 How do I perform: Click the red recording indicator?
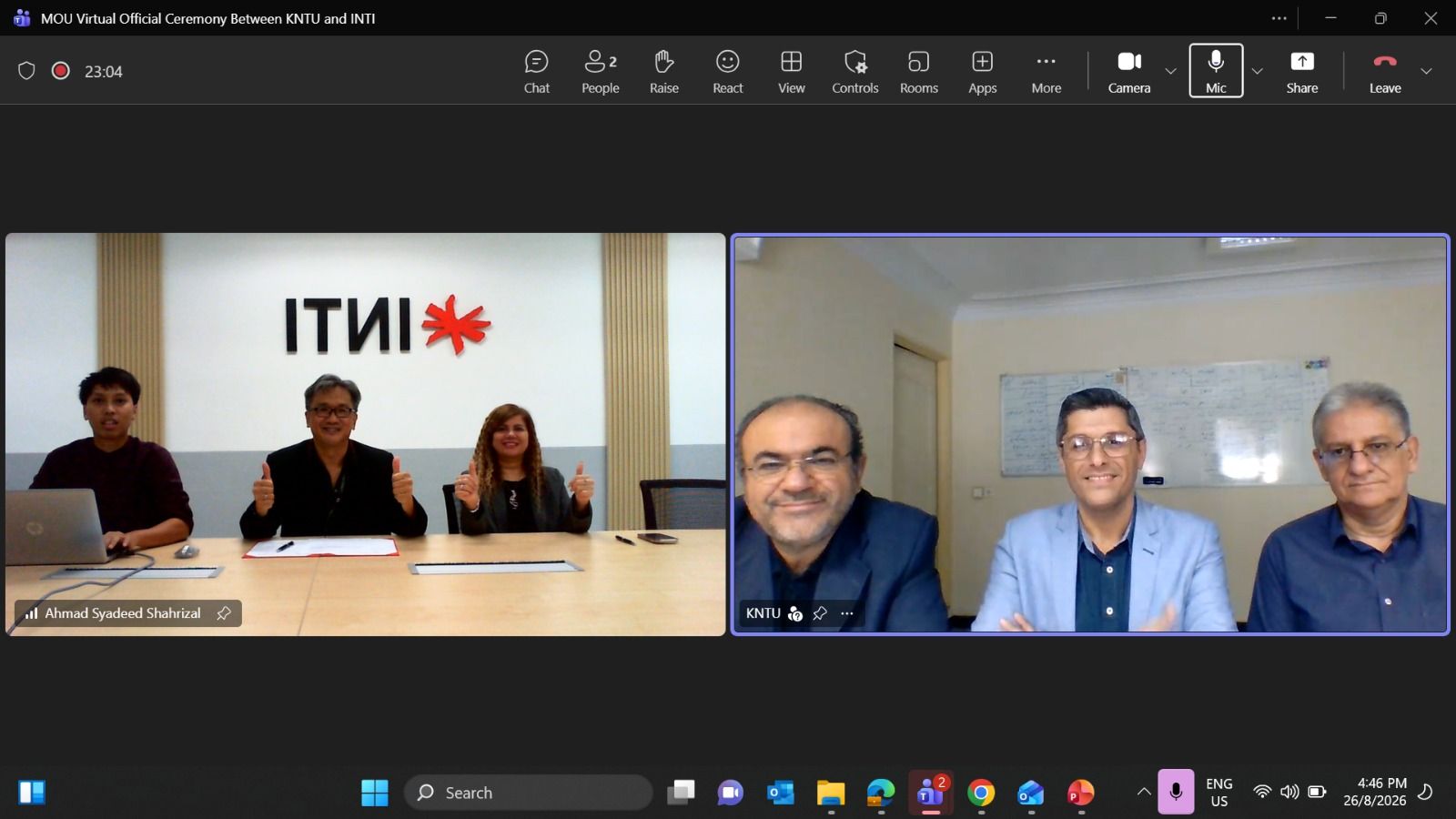[x=61, y=71]
